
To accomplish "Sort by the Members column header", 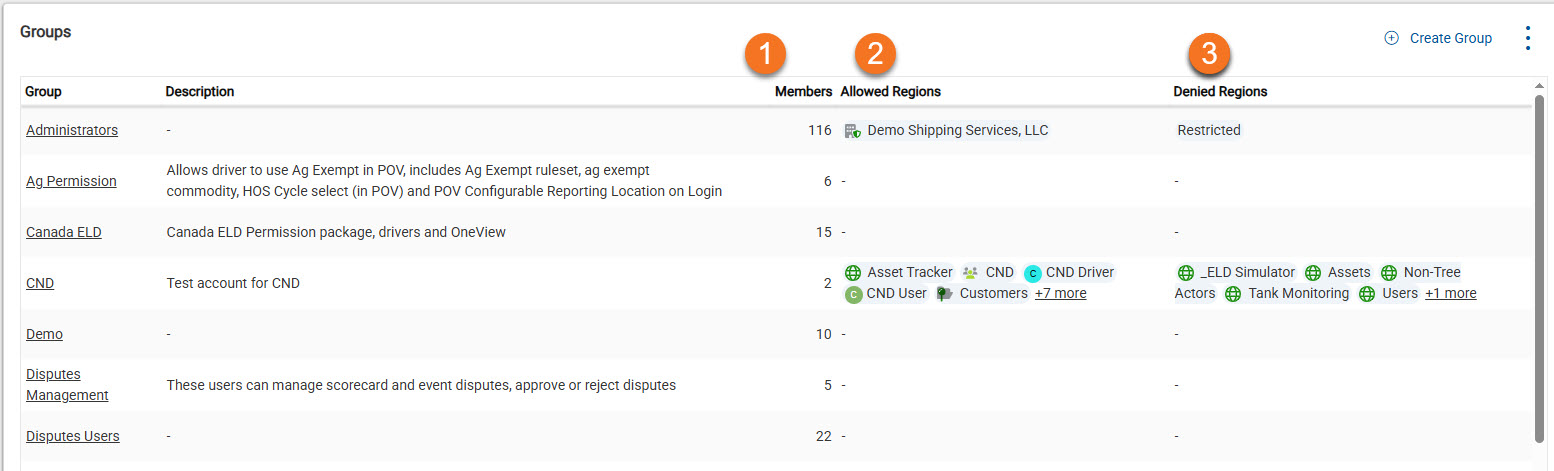I will pos(803,91).
